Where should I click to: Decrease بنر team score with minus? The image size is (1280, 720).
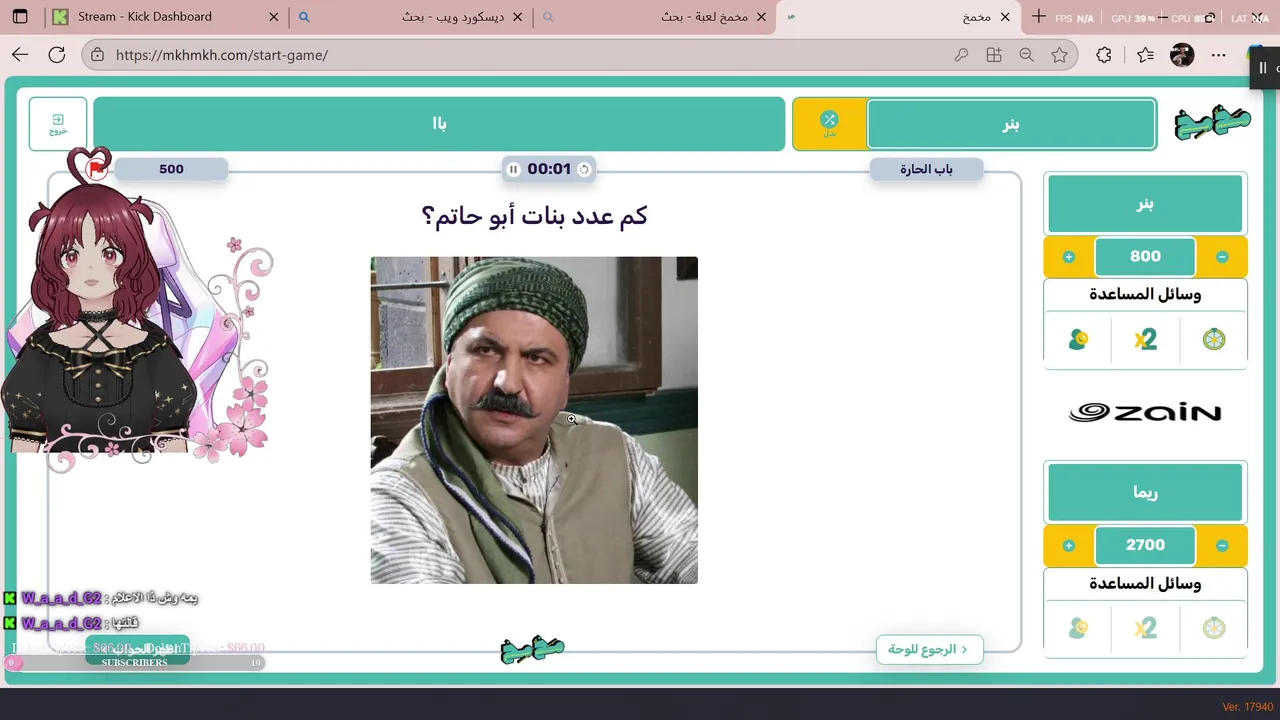1222,257
